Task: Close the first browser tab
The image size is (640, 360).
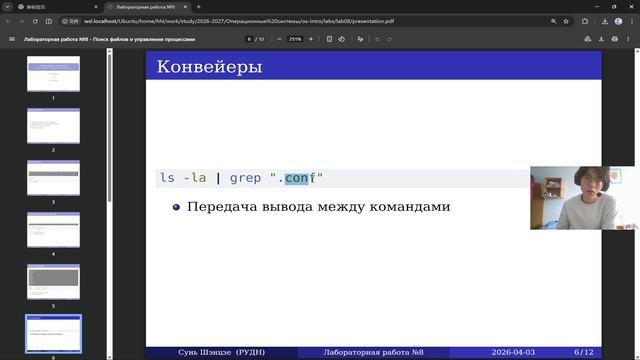Action: tap(96, 7)
